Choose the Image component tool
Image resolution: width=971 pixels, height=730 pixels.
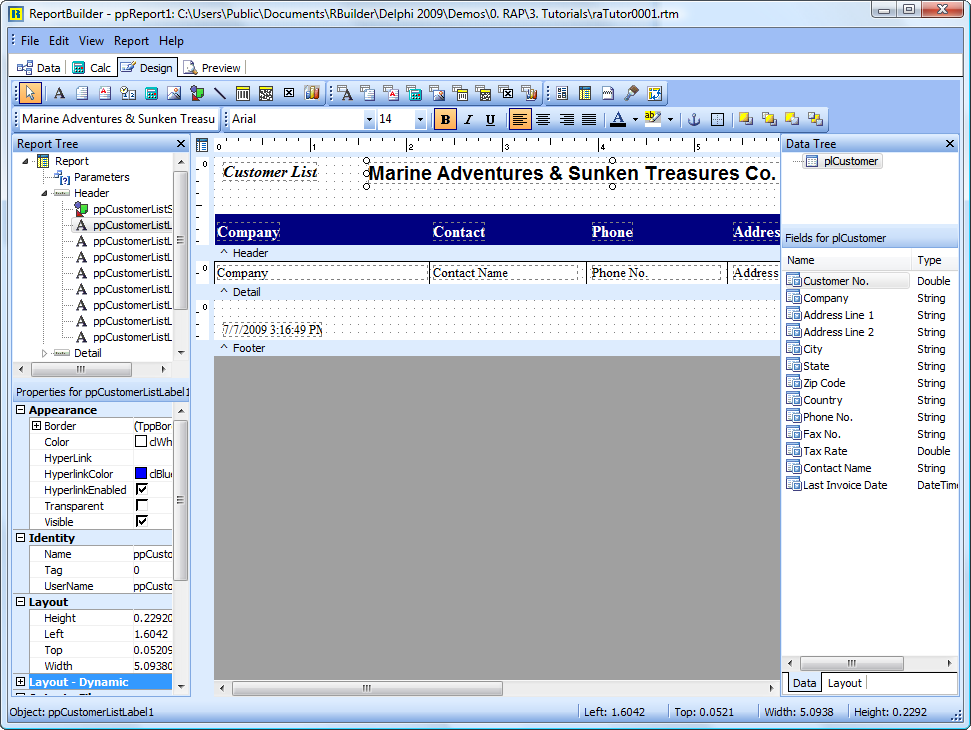[x=174, y=93]
